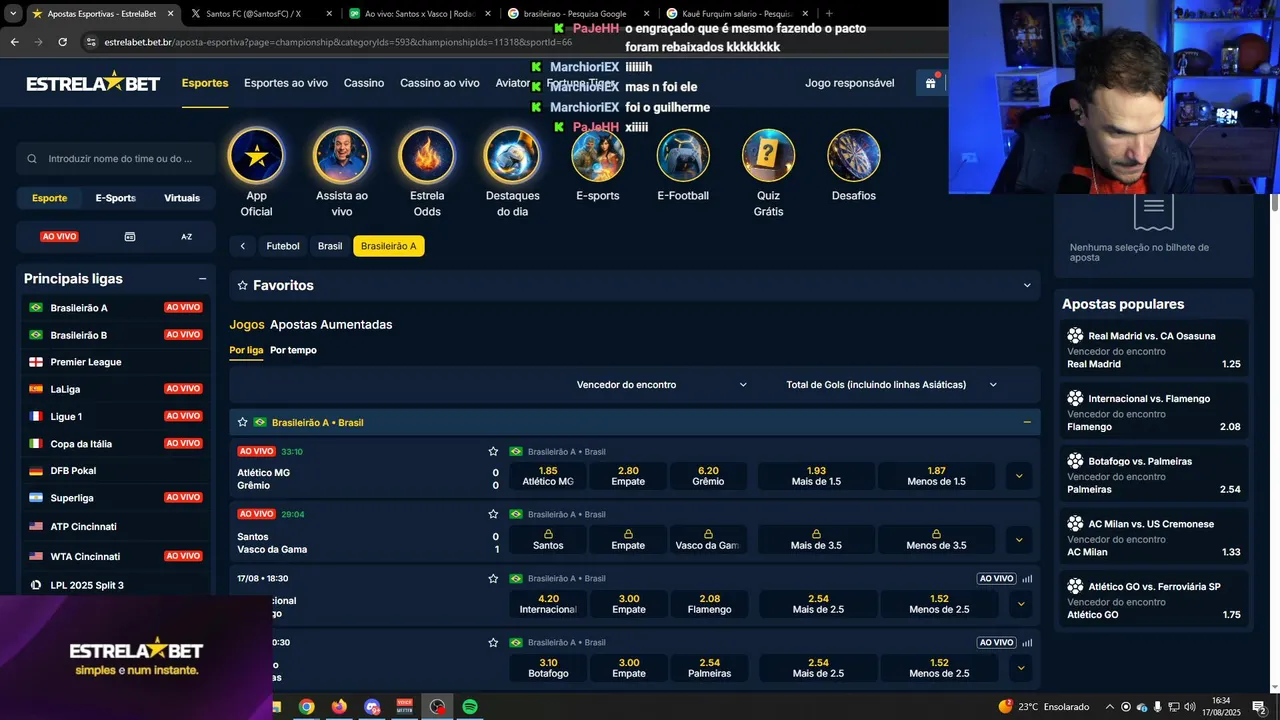Open Firefox from the taskbar

pyautogui.click(x=339, y=707)
